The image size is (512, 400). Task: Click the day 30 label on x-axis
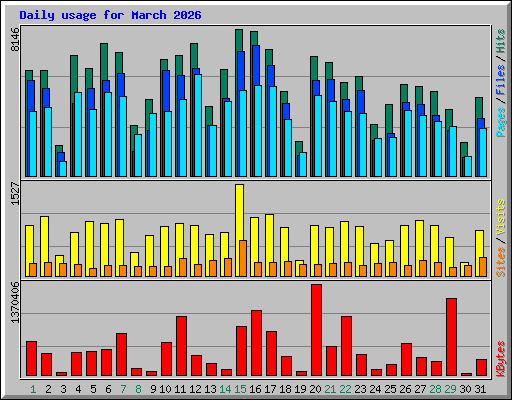coord(465,389)
